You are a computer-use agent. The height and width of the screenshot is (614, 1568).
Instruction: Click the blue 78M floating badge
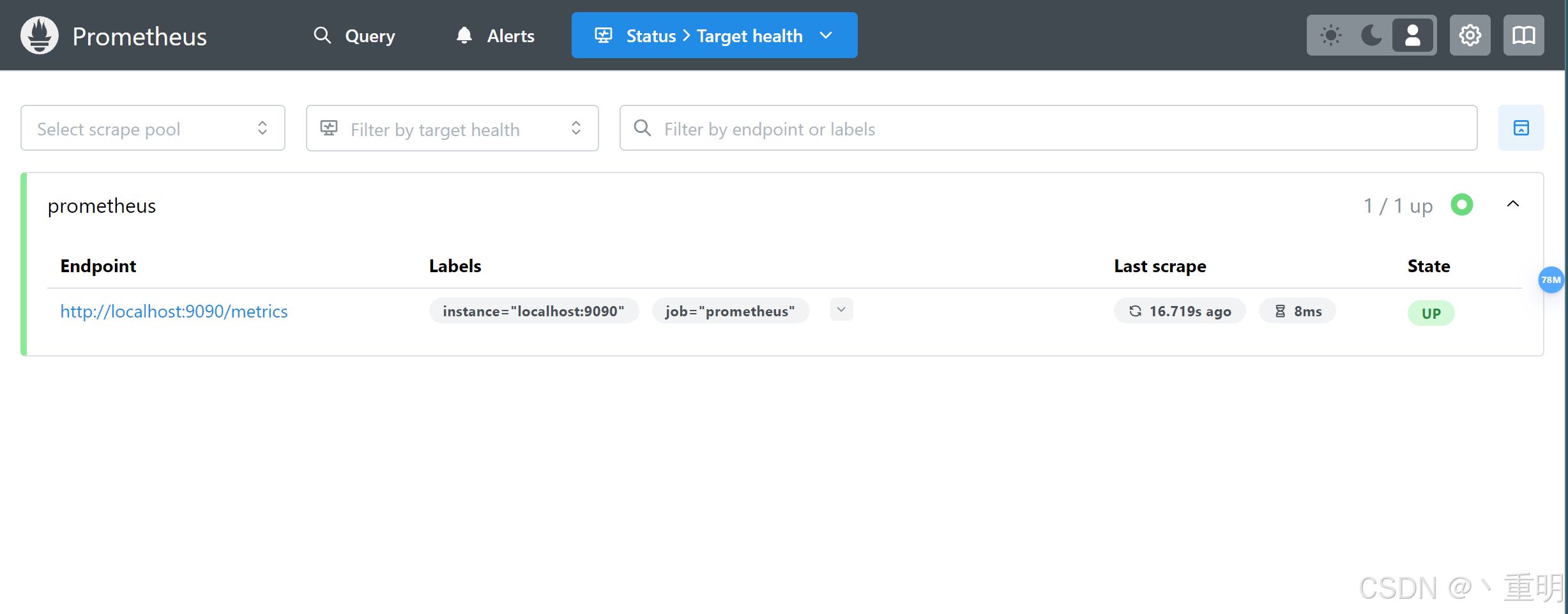[1551, 280]
